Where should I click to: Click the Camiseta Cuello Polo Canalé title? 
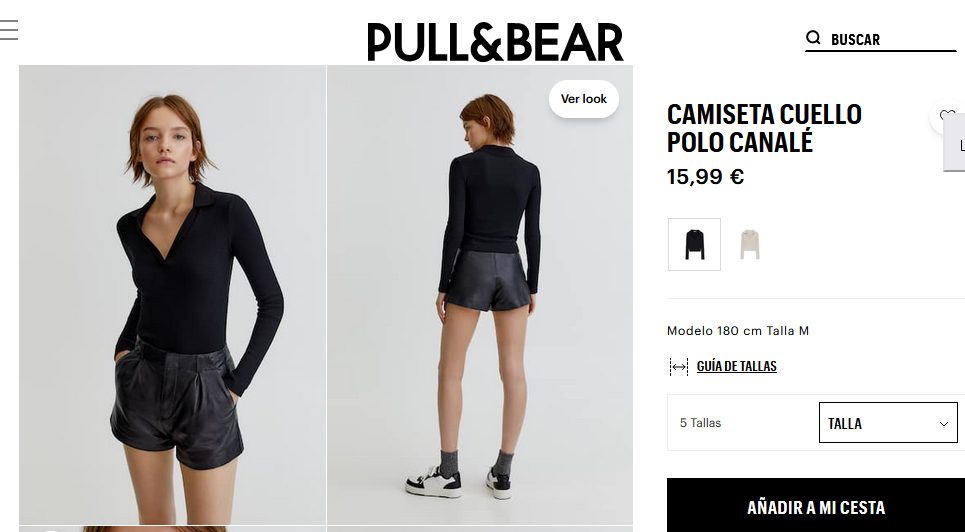pyautogui.click(x=764, y=128)
